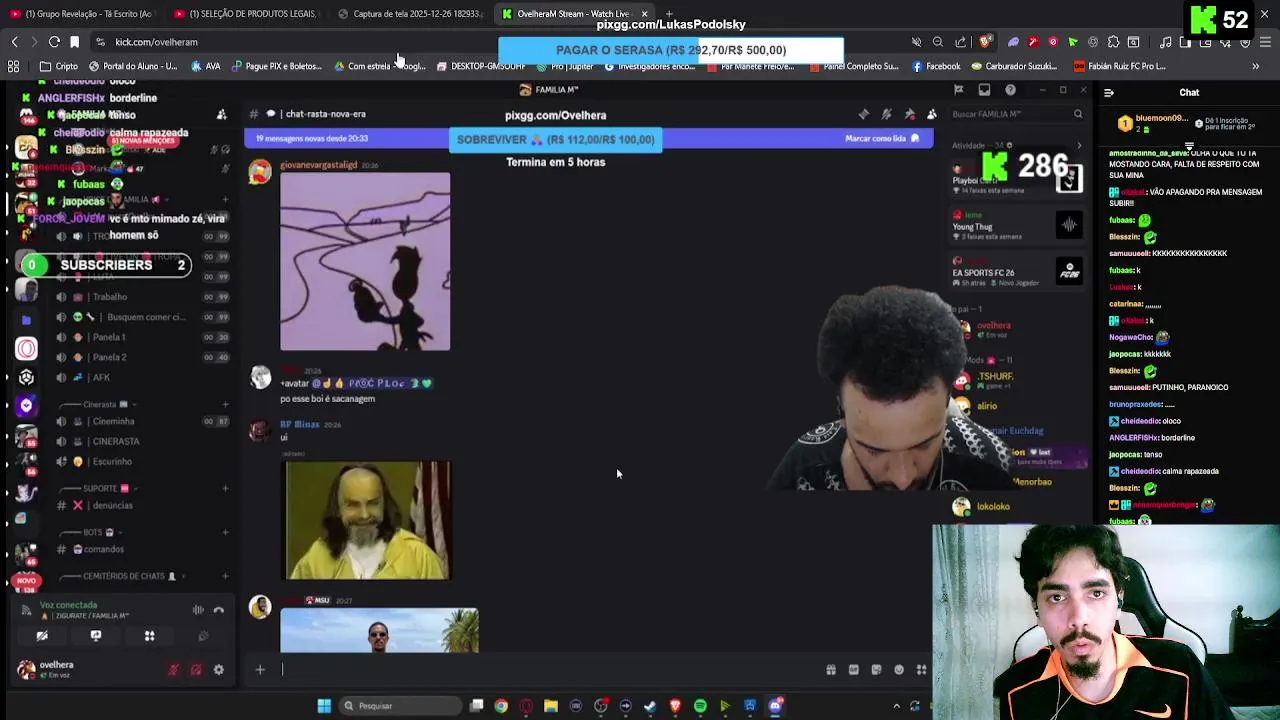Click the message text input
This screenshot has height=720, width=1280.
[550, 670]
